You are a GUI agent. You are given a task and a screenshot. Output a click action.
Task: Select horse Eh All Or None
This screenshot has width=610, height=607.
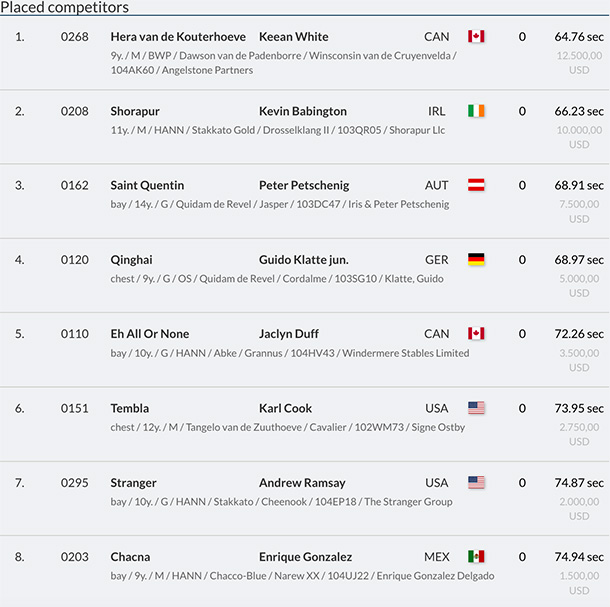[150, 333]
